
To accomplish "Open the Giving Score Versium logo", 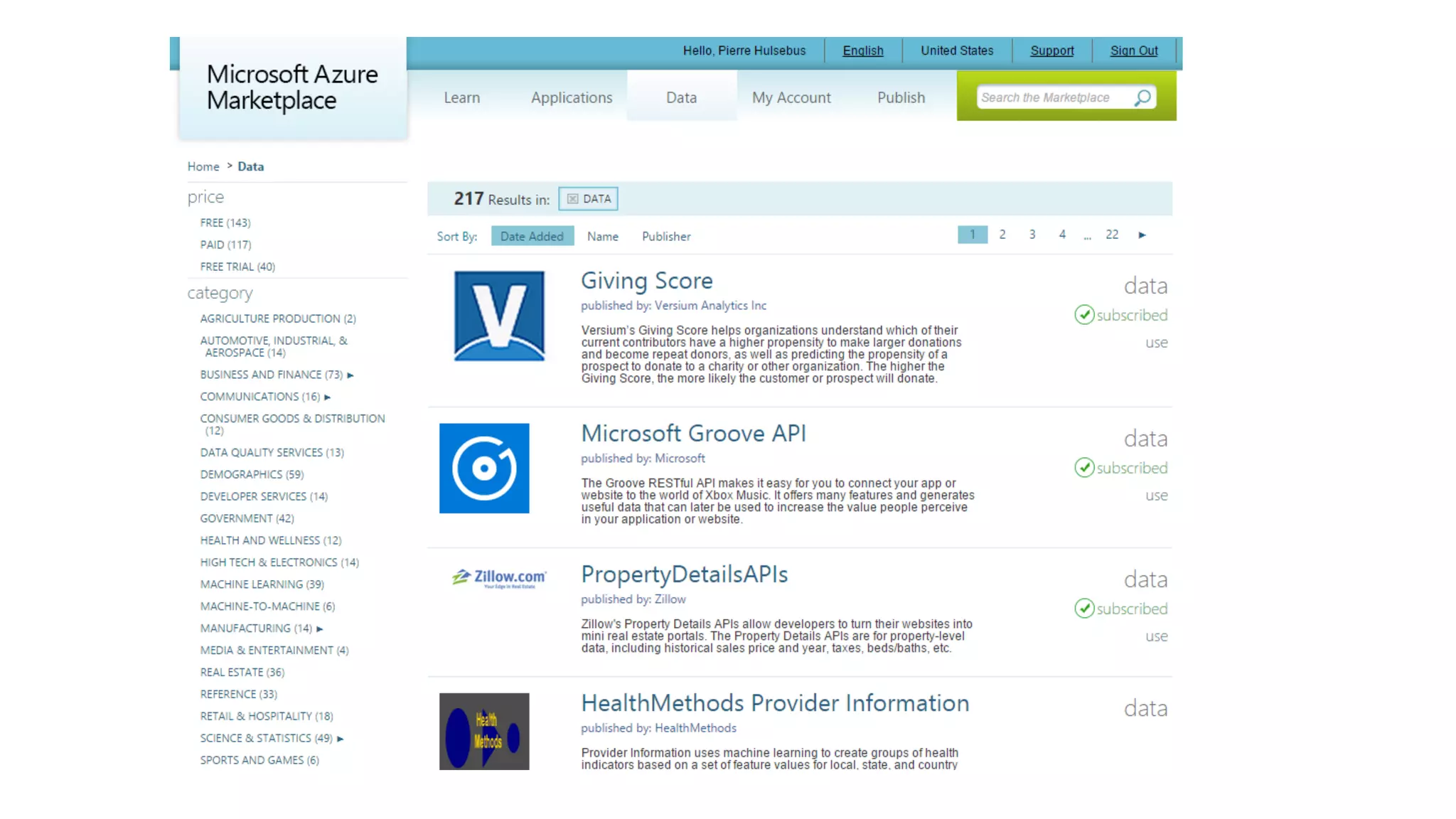I will 499,316.
